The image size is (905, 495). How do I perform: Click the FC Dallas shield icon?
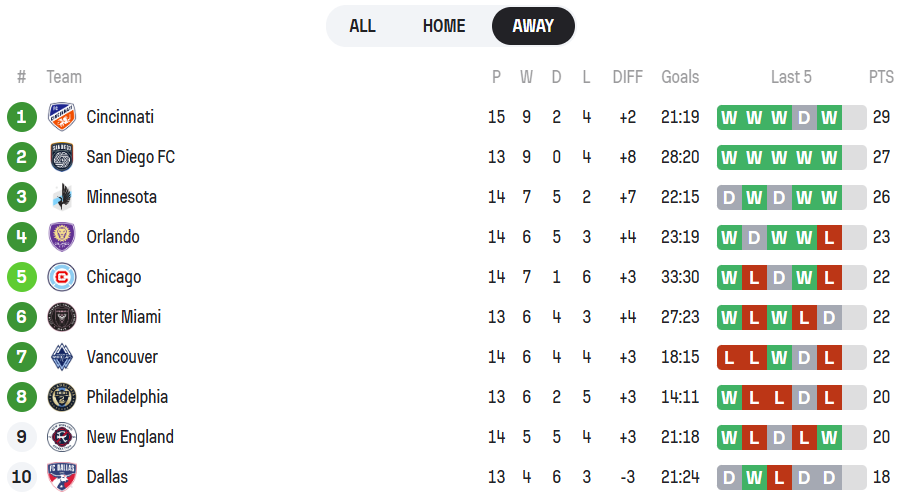(x=62, y=477)
